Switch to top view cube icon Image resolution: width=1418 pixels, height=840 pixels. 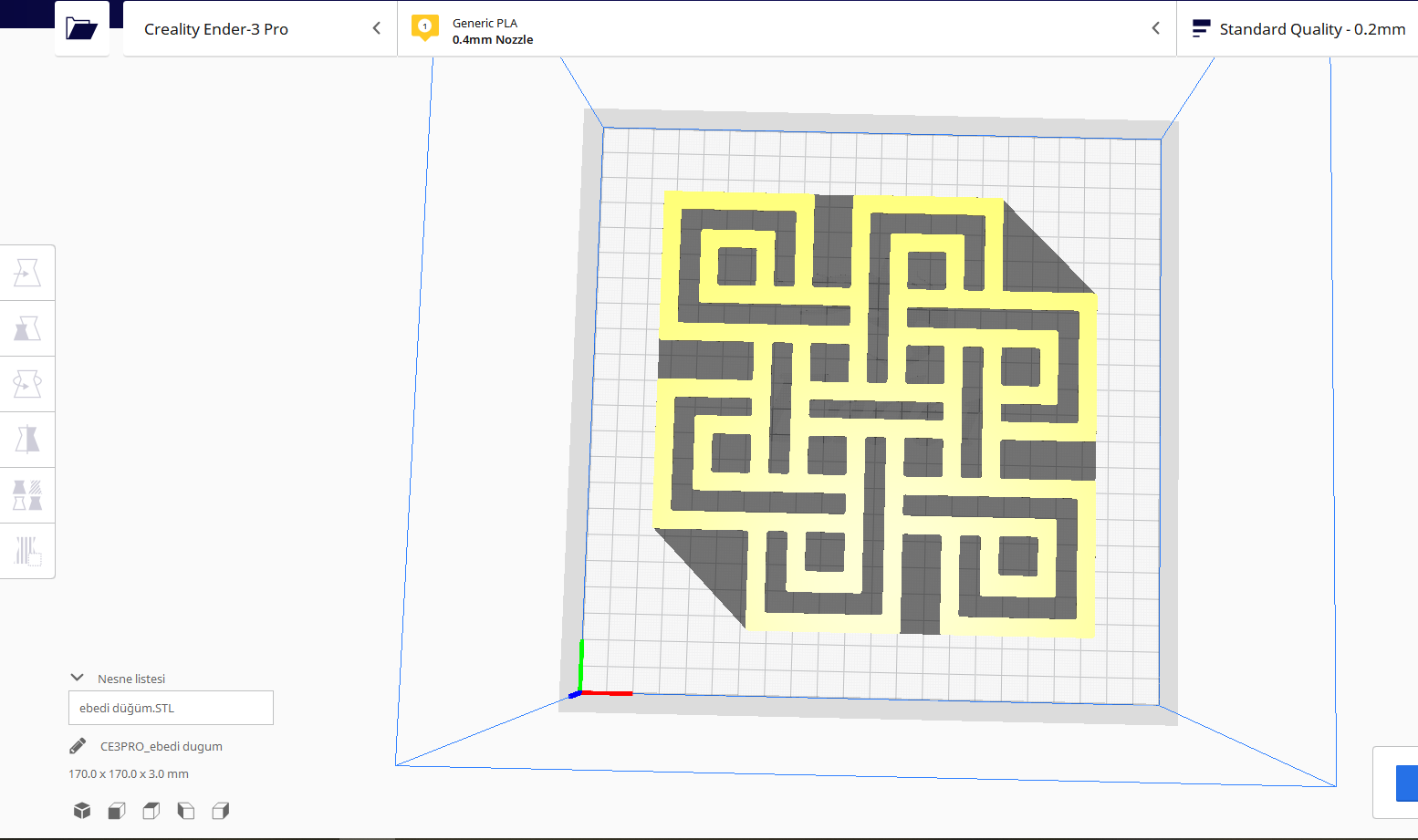click(151, 811)
